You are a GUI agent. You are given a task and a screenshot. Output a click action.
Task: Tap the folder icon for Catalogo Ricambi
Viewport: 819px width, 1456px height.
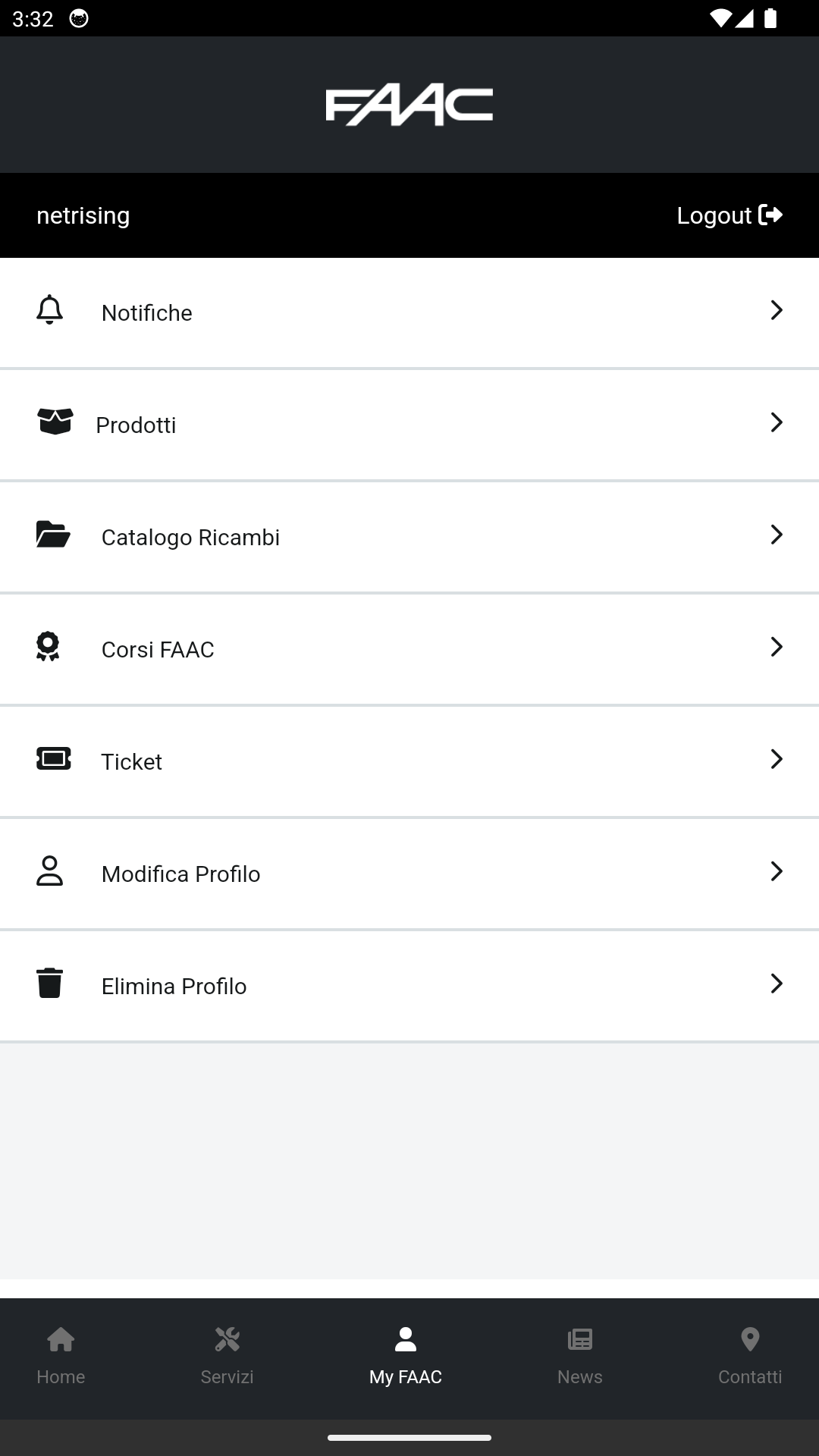[x=53, y=535]
